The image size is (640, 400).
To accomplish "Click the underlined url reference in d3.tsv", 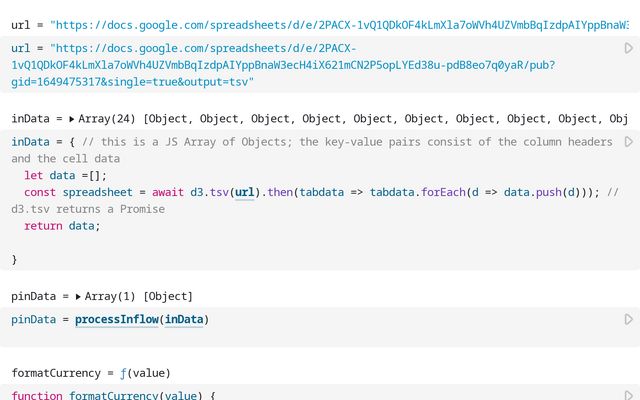I will (x=244, y=192).
